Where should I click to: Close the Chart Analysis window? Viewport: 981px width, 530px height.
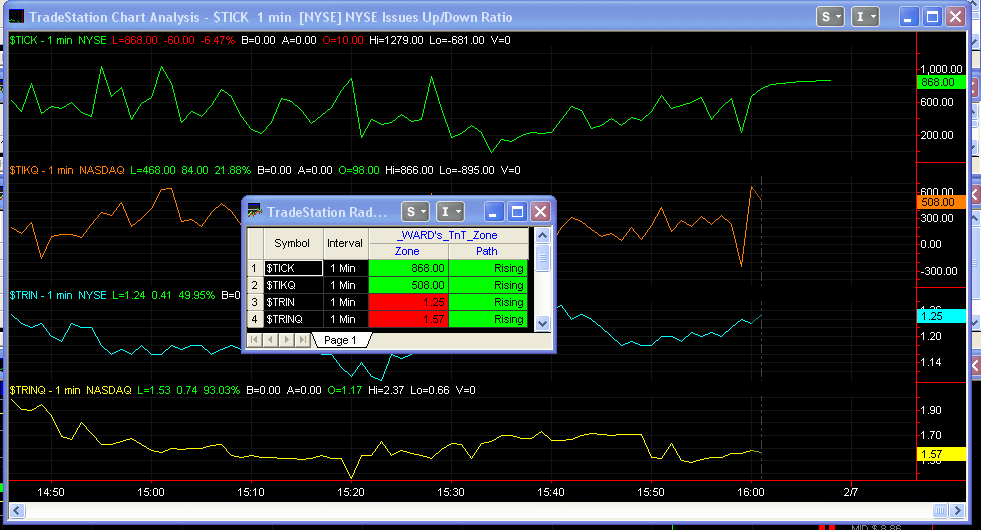pos(955,17)
